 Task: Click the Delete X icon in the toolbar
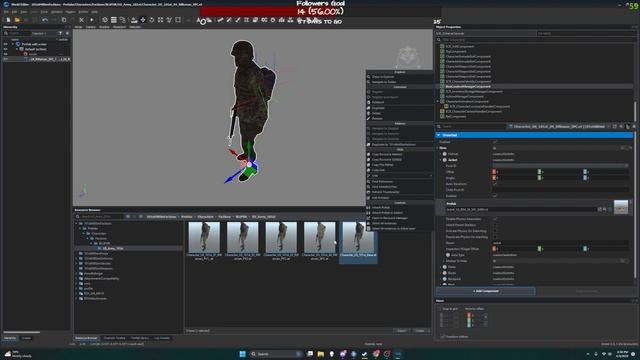81,20
